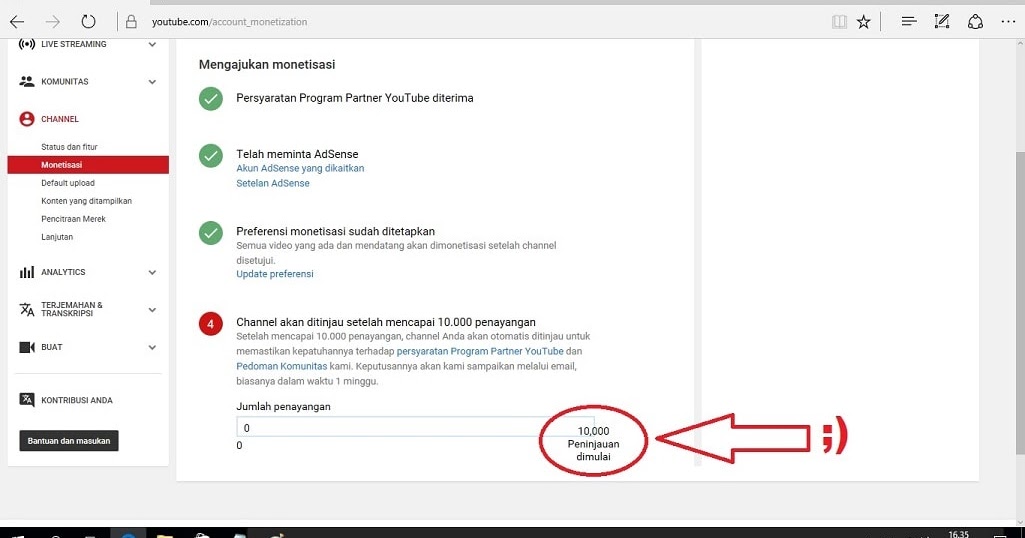Open Kontribusi Anda sidebar entry
This screenshot has width=1025, height=538.
(76, 400)
